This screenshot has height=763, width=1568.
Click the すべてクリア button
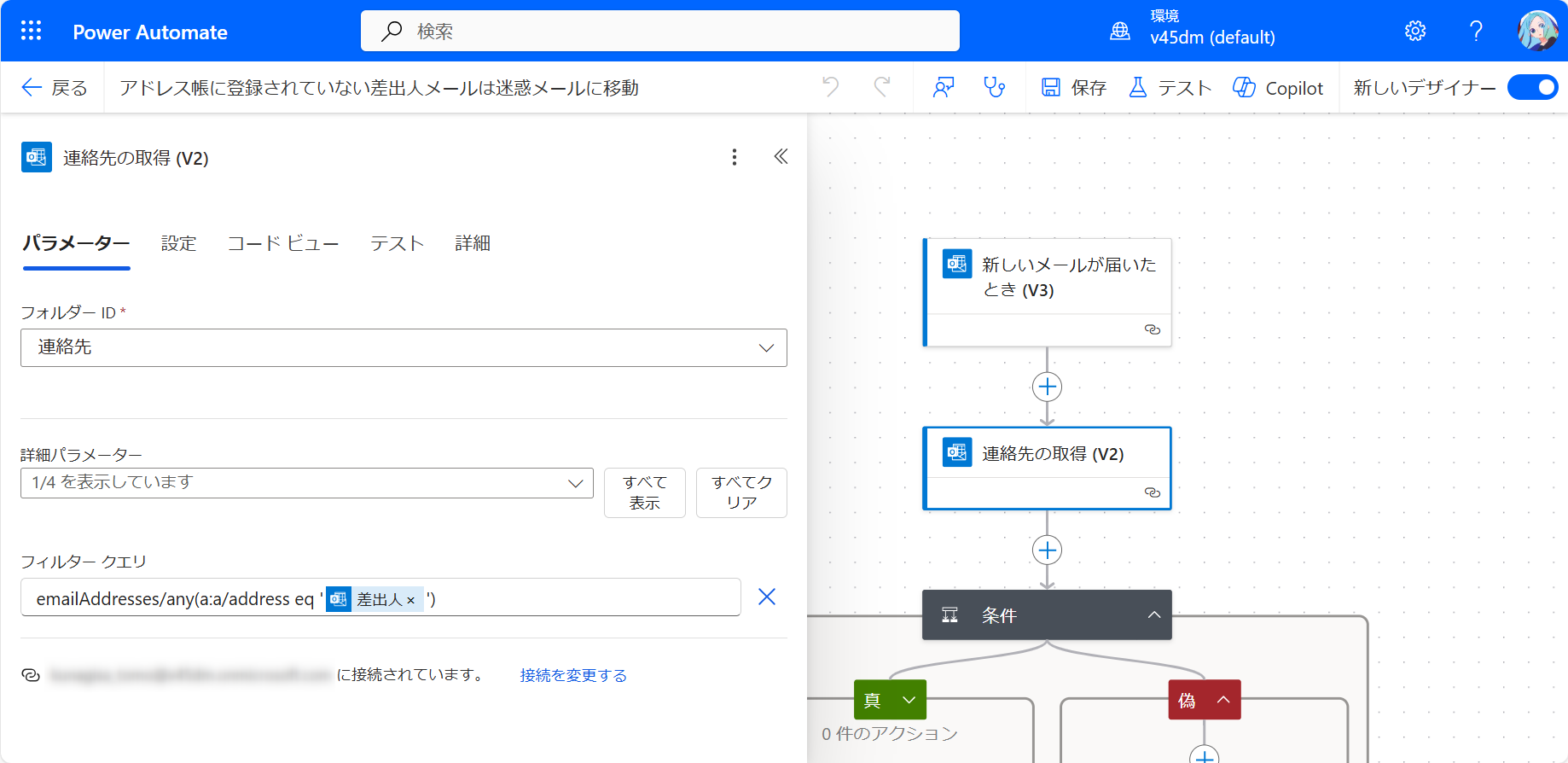(x=741, y=492)
